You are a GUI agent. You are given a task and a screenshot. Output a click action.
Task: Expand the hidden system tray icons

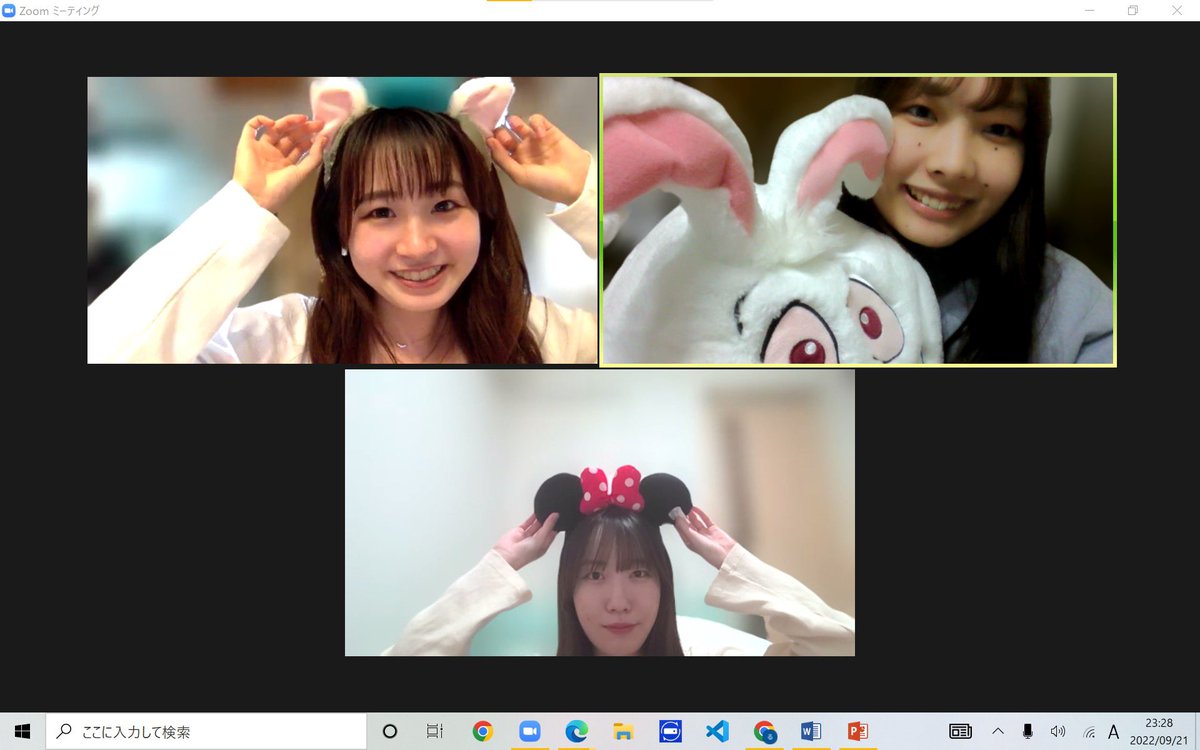click(x=998, y=731)
